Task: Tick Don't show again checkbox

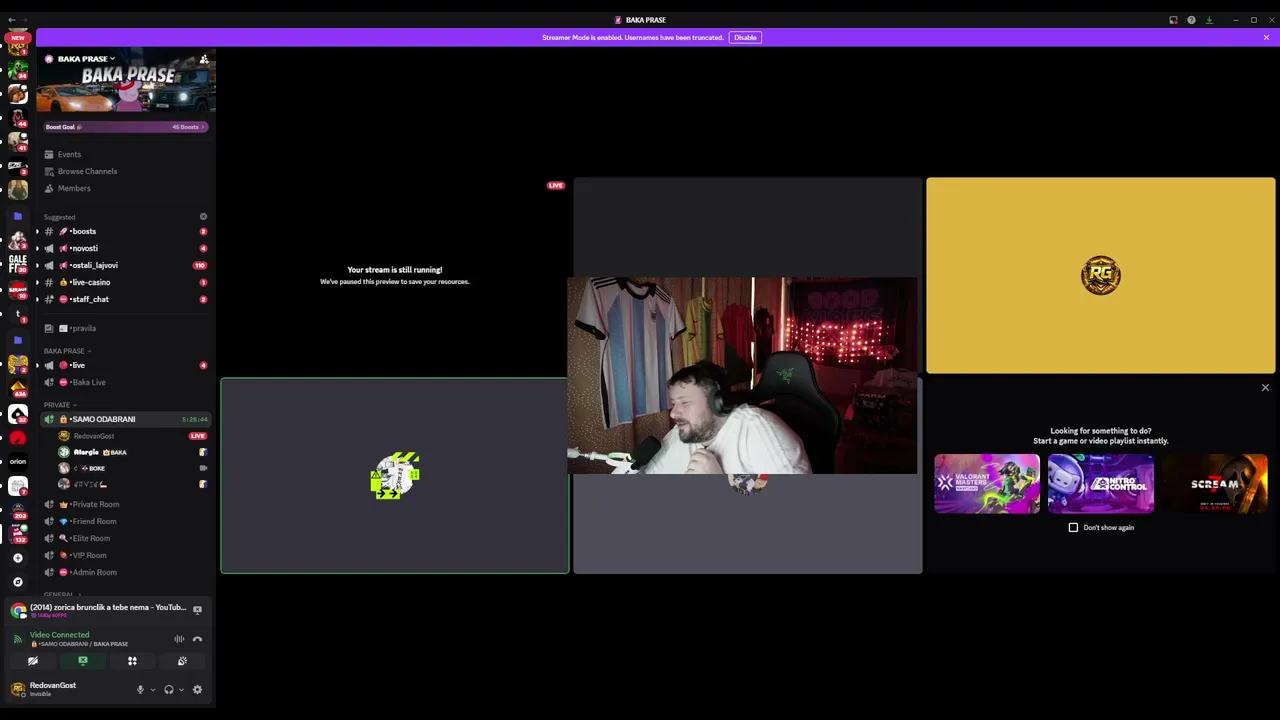Action: [1073, 528]
